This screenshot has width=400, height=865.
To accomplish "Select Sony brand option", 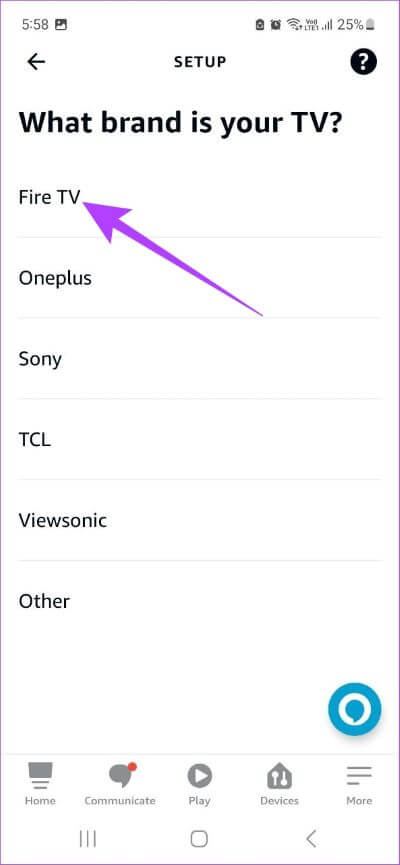I will pos(200,359).
